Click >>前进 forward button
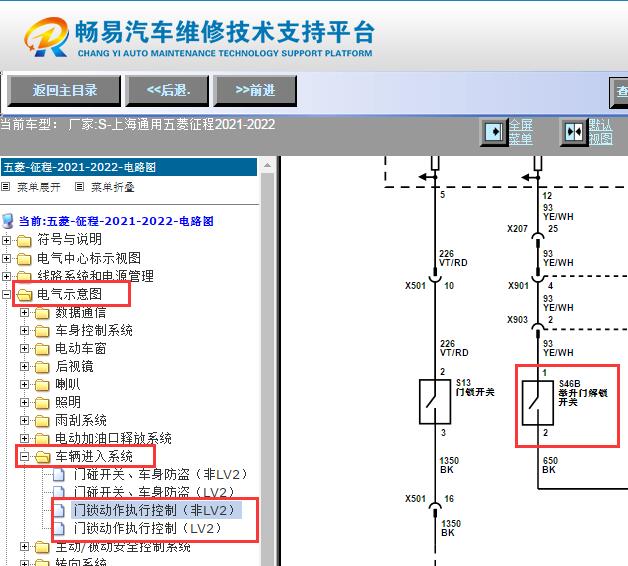 (255, 91)
